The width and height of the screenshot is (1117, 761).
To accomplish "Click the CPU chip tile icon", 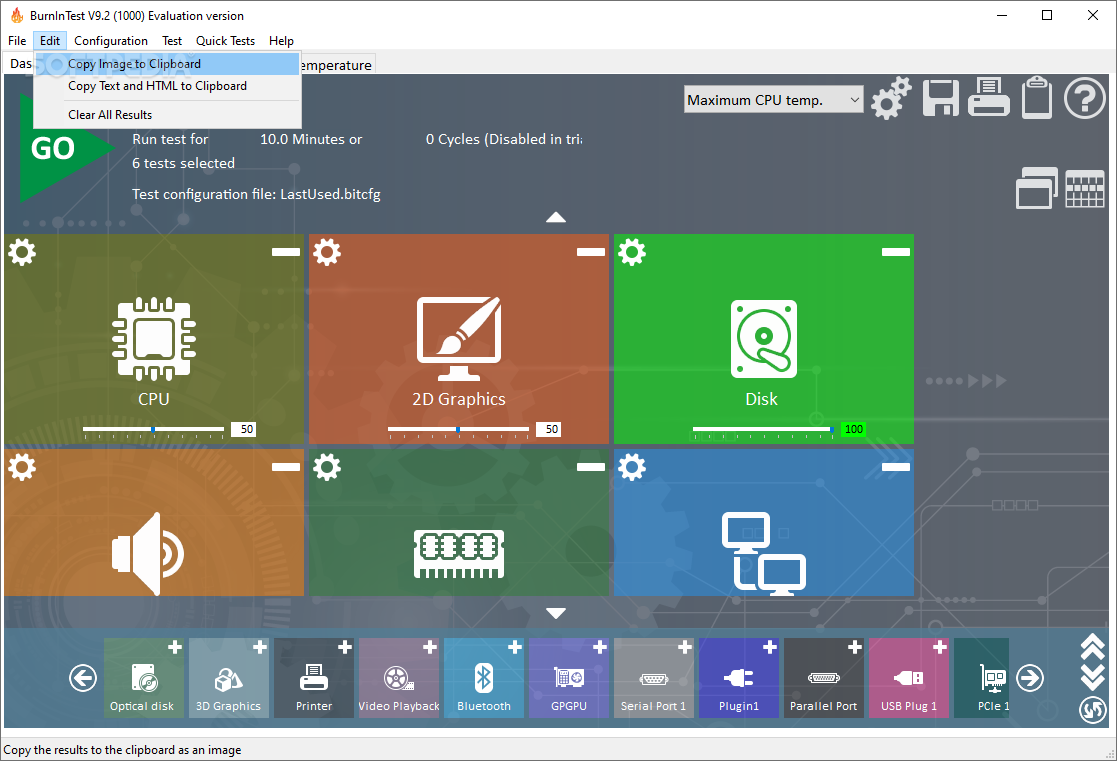I will click(x=154, y=338).
